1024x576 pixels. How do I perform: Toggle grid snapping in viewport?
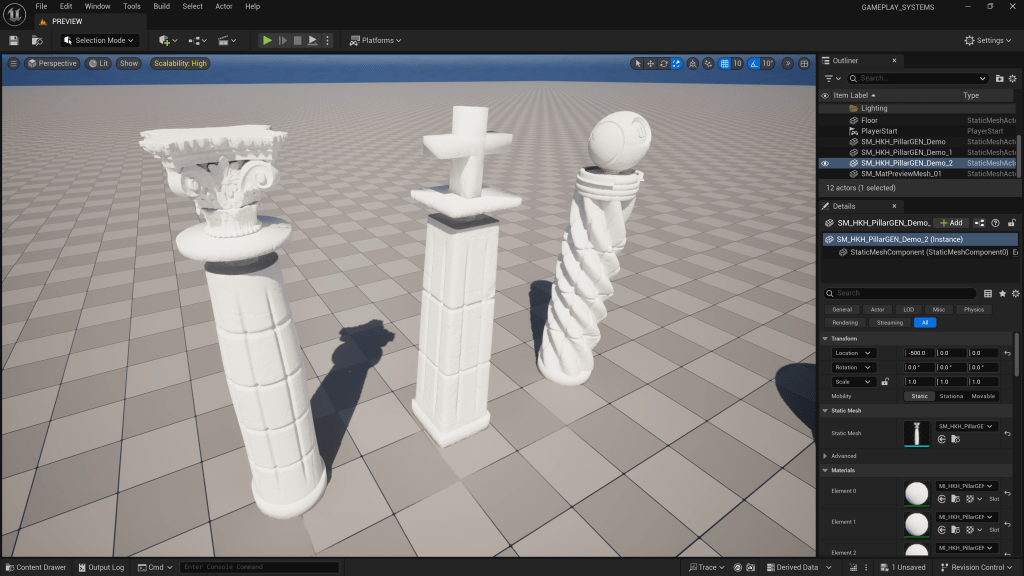click(x=726, y=63)
